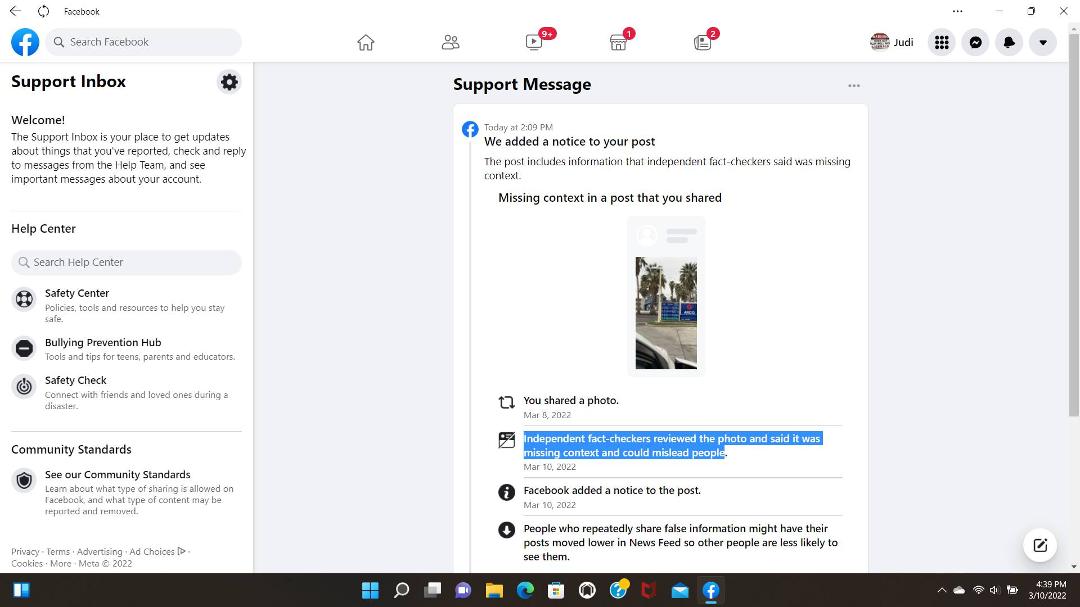Image resolution: width=1080 pixels, height=607 pixels.
Task: Click the Bullying Prevention Hub icon
Action: tap(24, 349)
